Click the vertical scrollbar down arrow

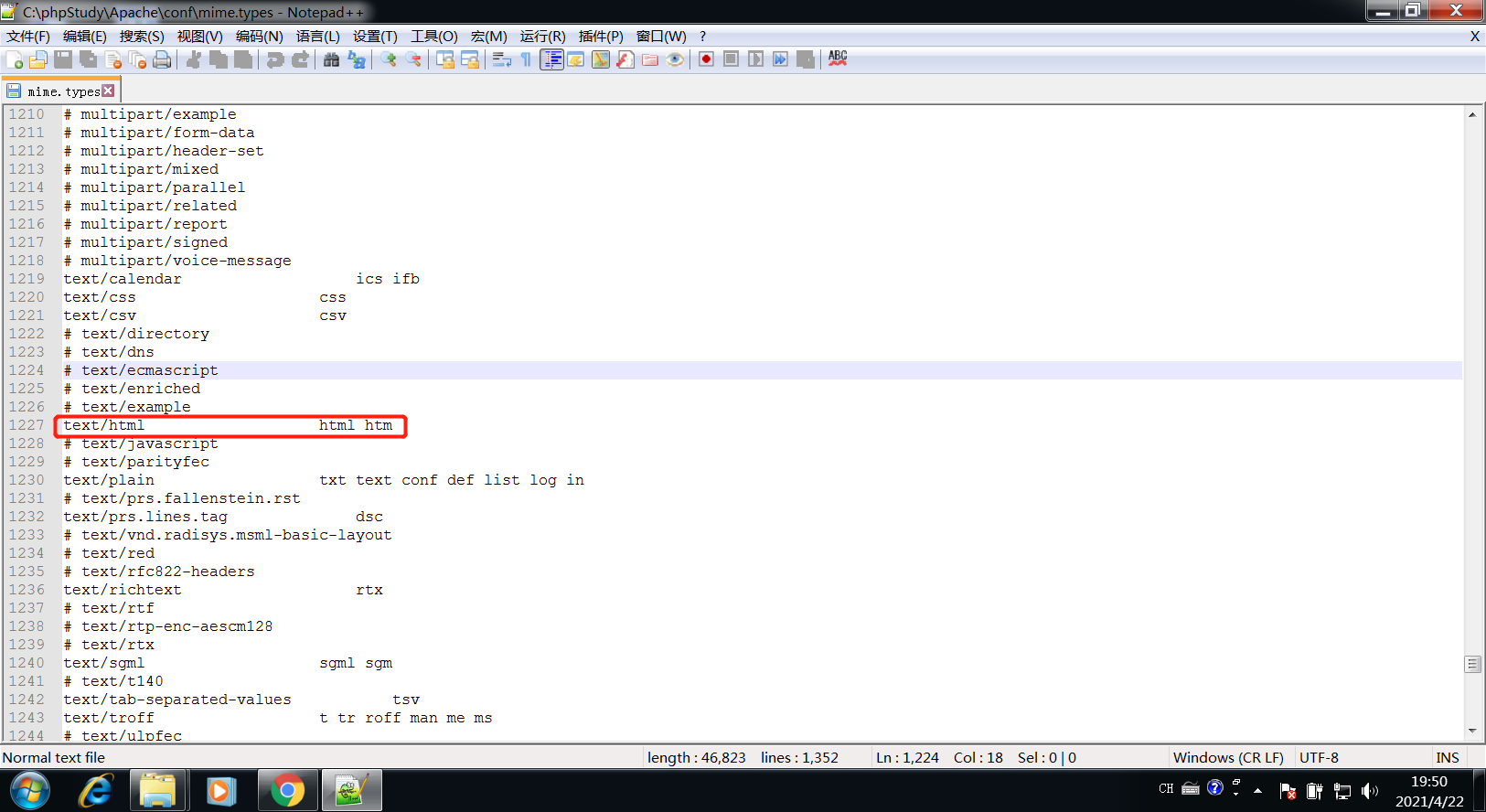[1472, 731]
